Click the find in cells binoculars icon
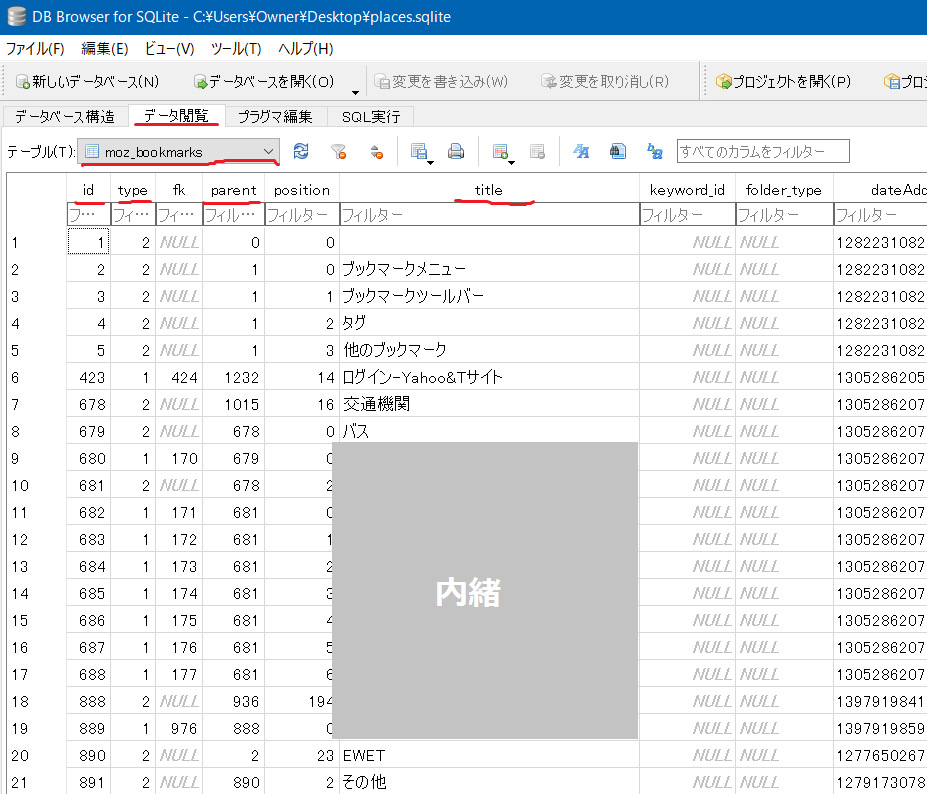 coord(618,151)
